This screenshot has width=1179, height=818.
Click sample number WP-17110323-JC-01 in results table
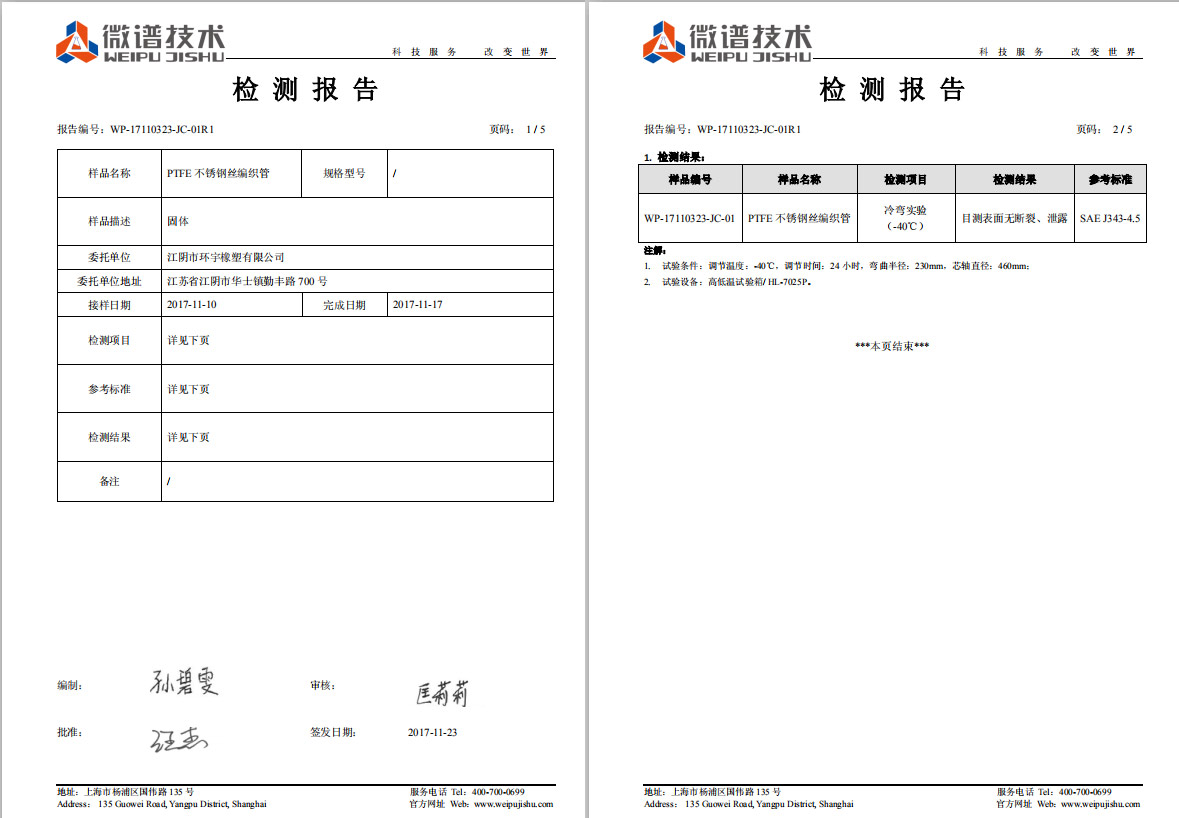point(689,218)
